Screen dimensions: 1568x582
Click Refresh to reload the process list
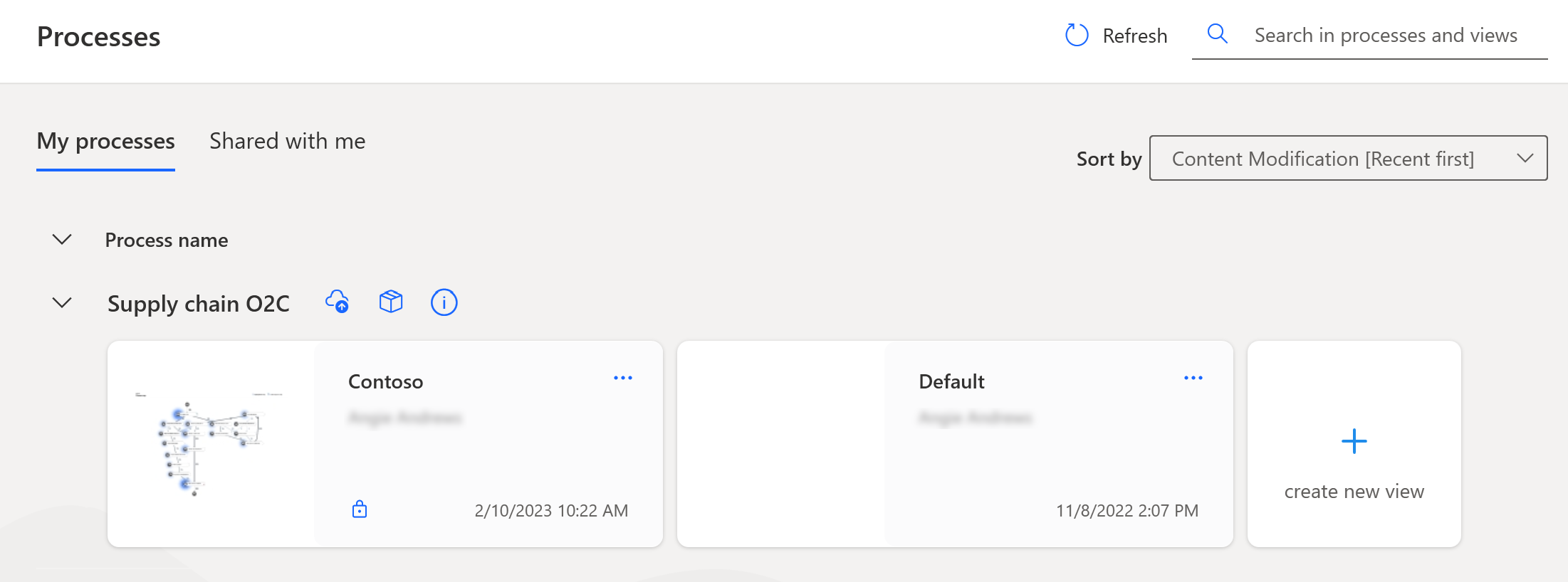pos(1135,35)
